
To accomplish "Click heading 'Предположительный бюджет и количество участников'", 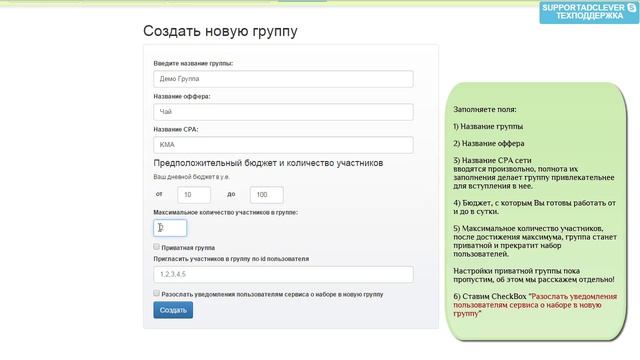I will 268,163.
